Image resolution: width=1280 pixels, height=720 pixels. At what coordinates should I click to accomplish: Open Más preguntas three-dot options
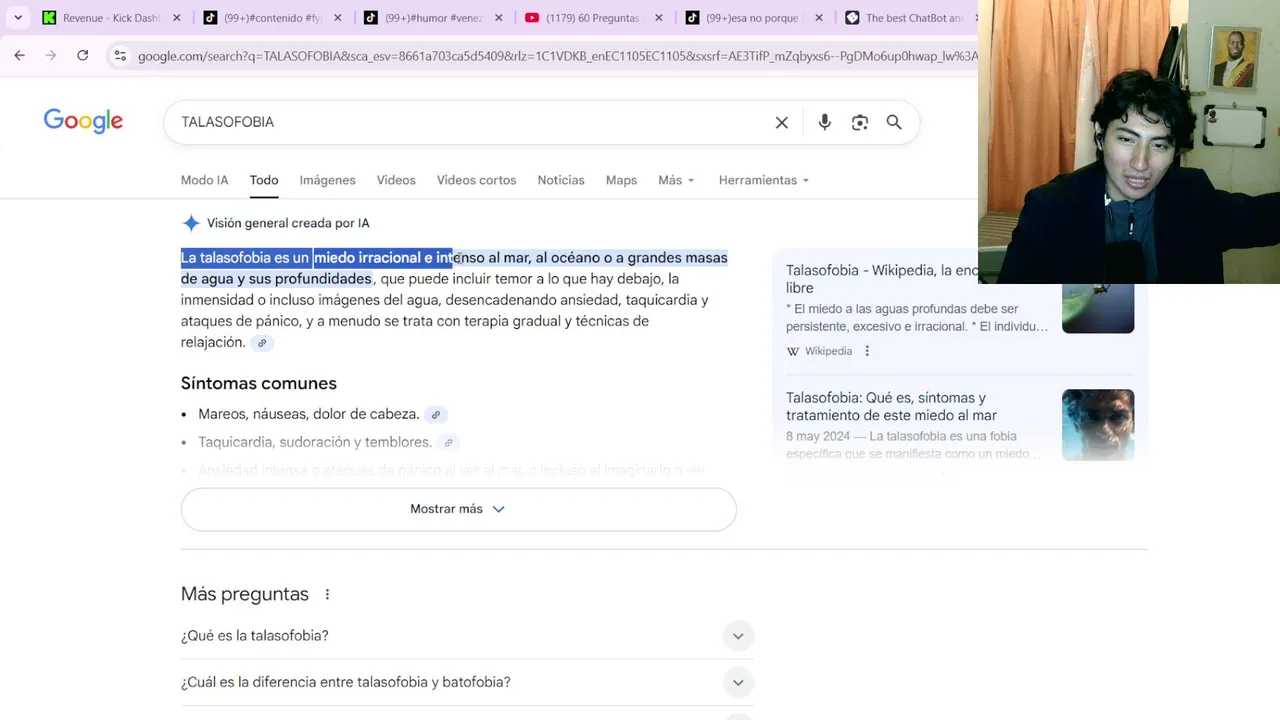[x=327, y=594]
